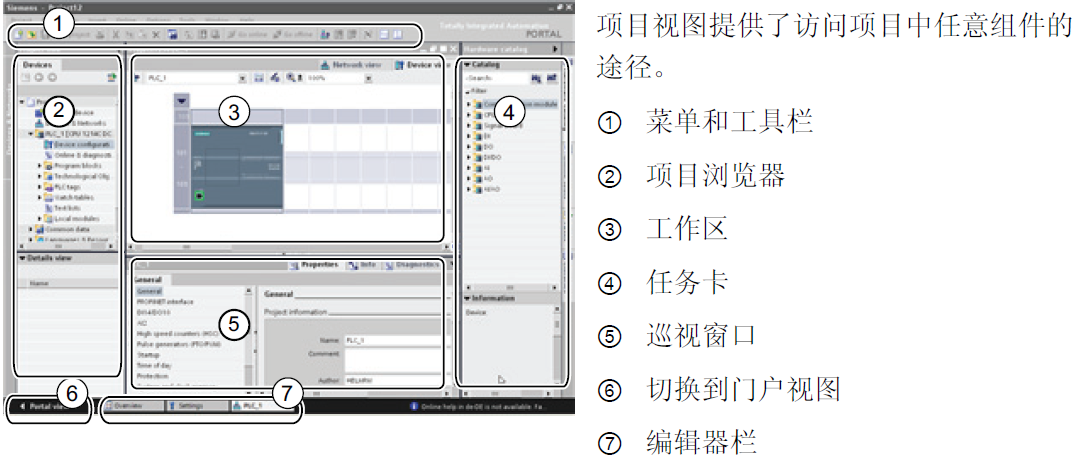Open the Overview editor bar tab
The height and width of the screenshot is (461, 1079).
pos(134,406)
